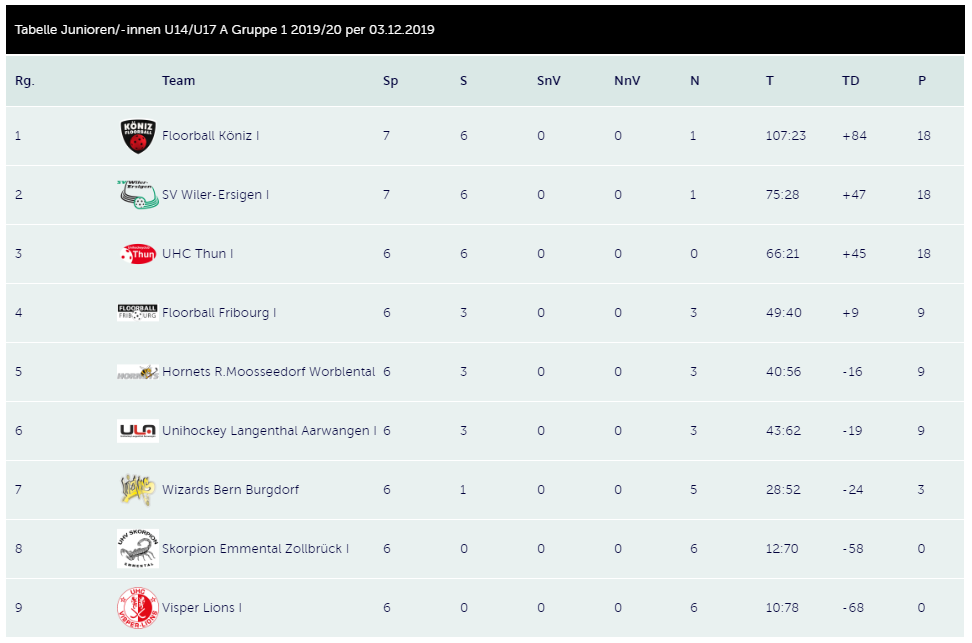Click the Sp column header

point(391,81)
